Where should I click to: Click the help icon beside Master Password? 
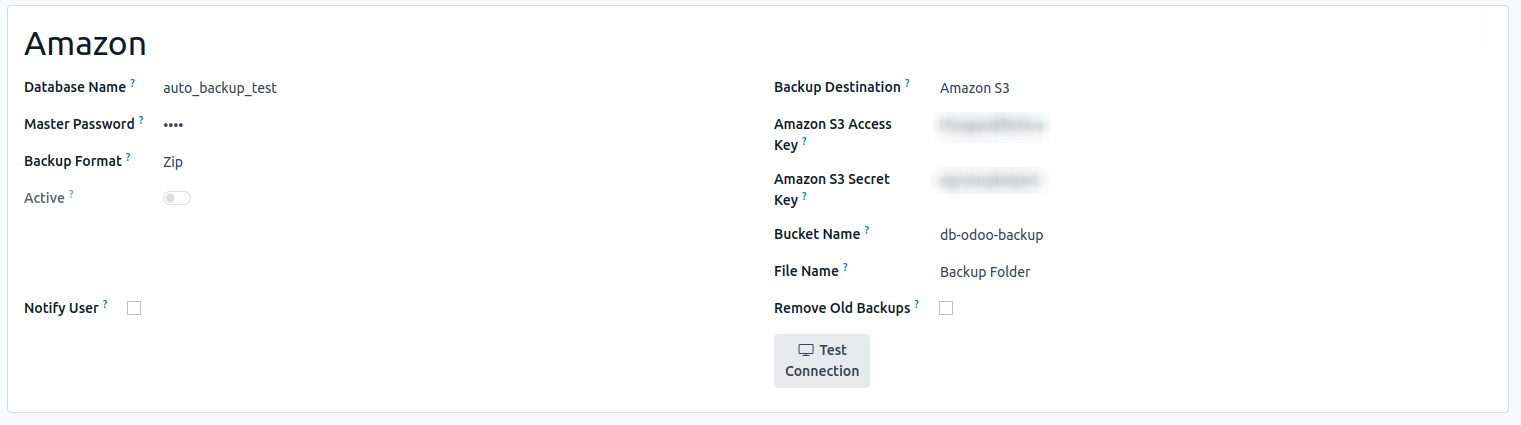point(141,121)
